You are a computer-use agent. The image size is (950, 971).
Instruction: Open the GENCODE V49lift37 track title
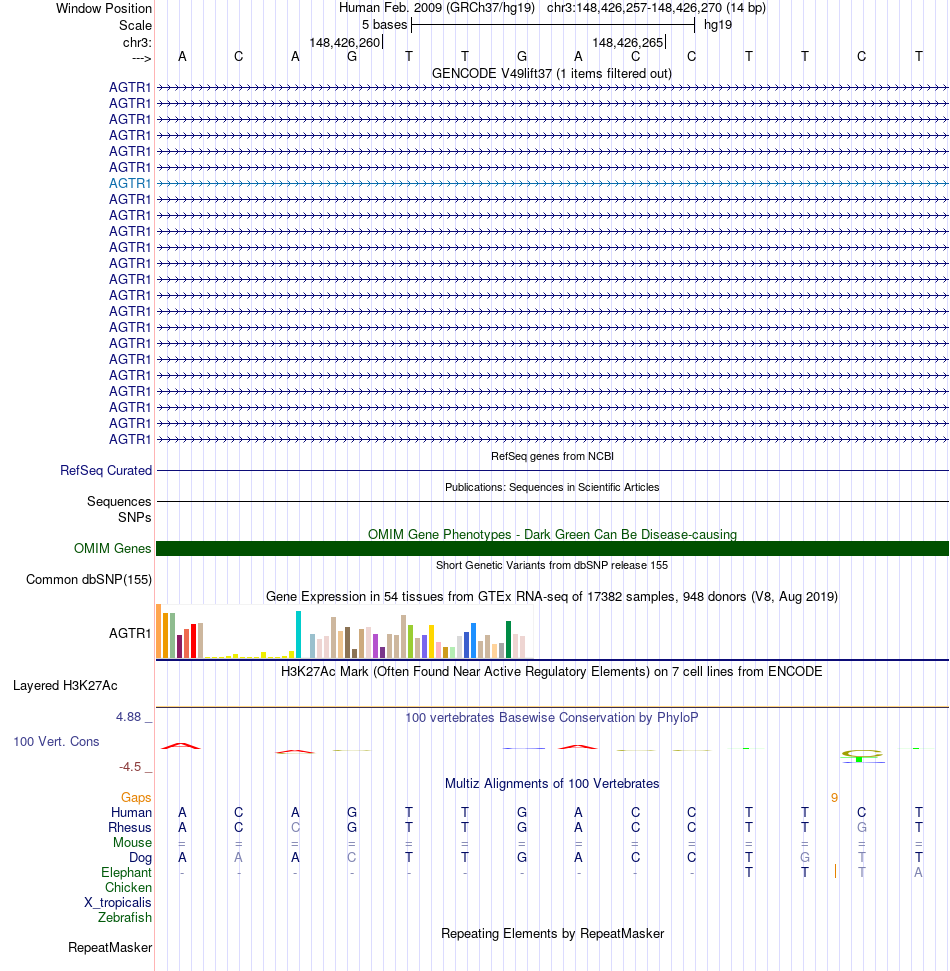pos(552,74)
